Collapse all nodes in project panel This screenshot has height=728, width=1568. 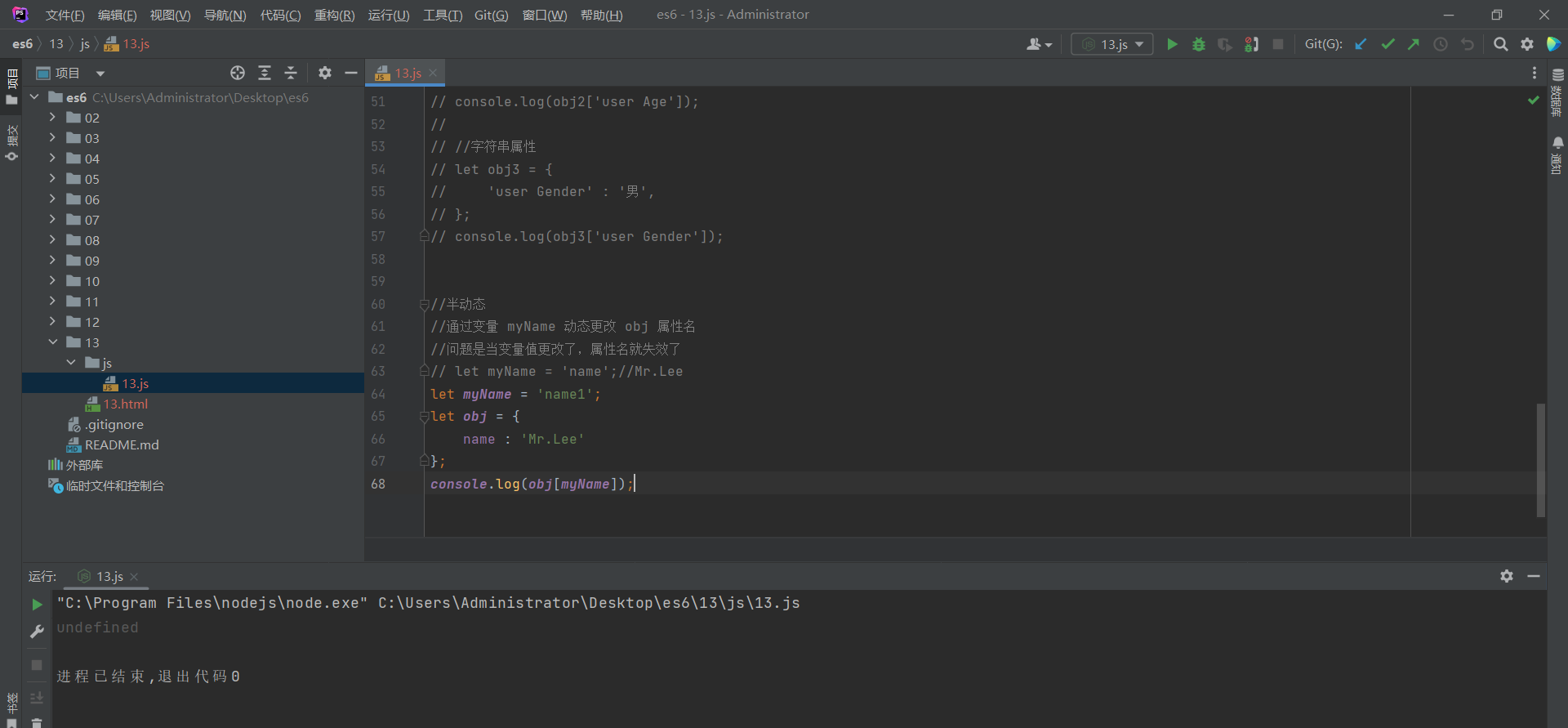[291, 73]
